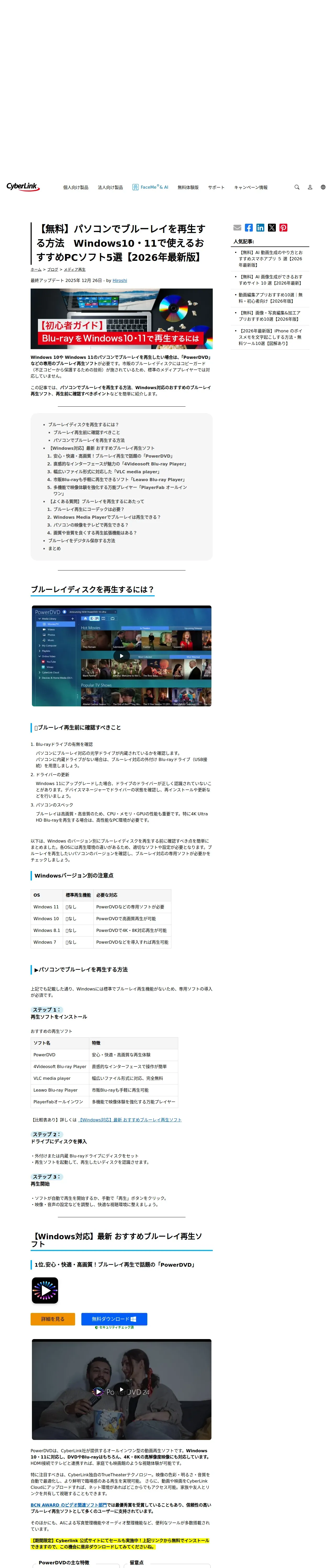Image resolution: width=336 pixels, height=1568 pixels.
Task: Jump to まとめ in contents
Action: coord(54,549)
